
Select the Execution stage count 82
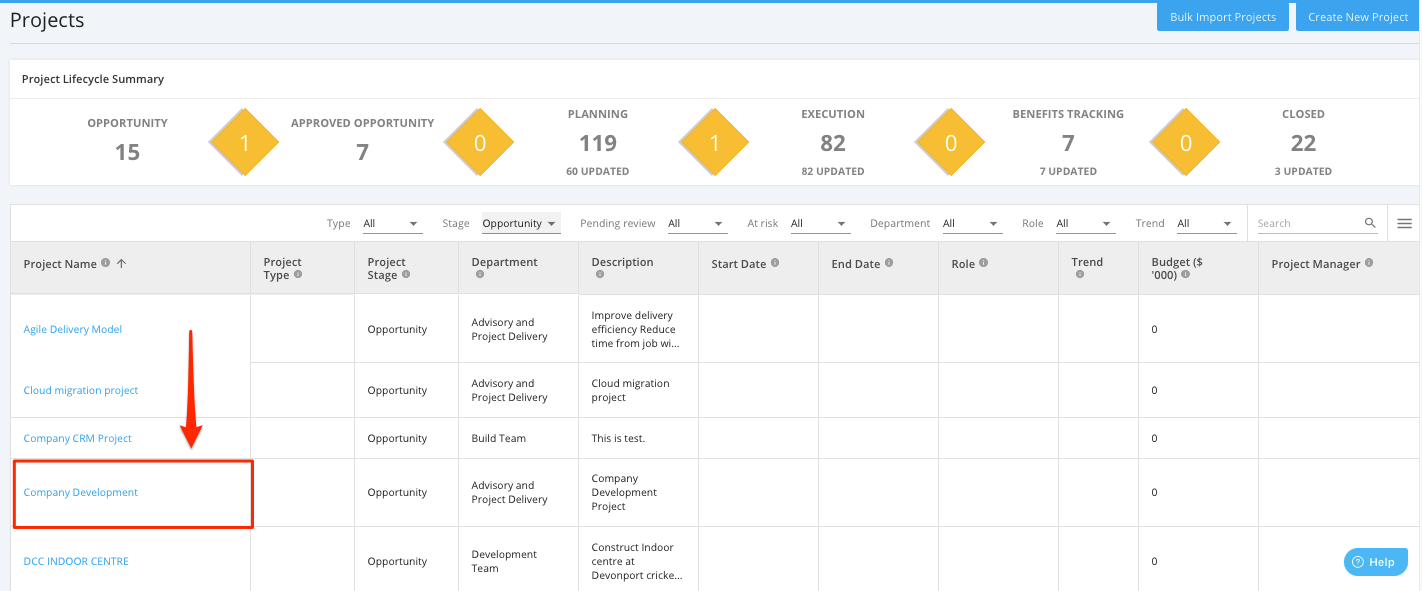point(833,143)
